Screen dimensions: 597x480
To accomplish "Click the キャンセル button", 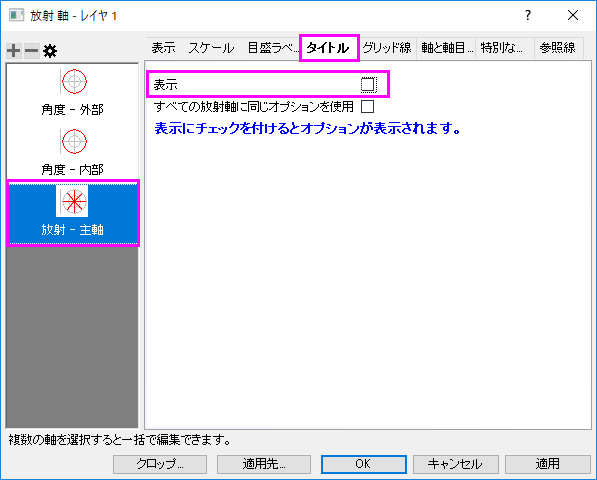I will tap(455, 464).
